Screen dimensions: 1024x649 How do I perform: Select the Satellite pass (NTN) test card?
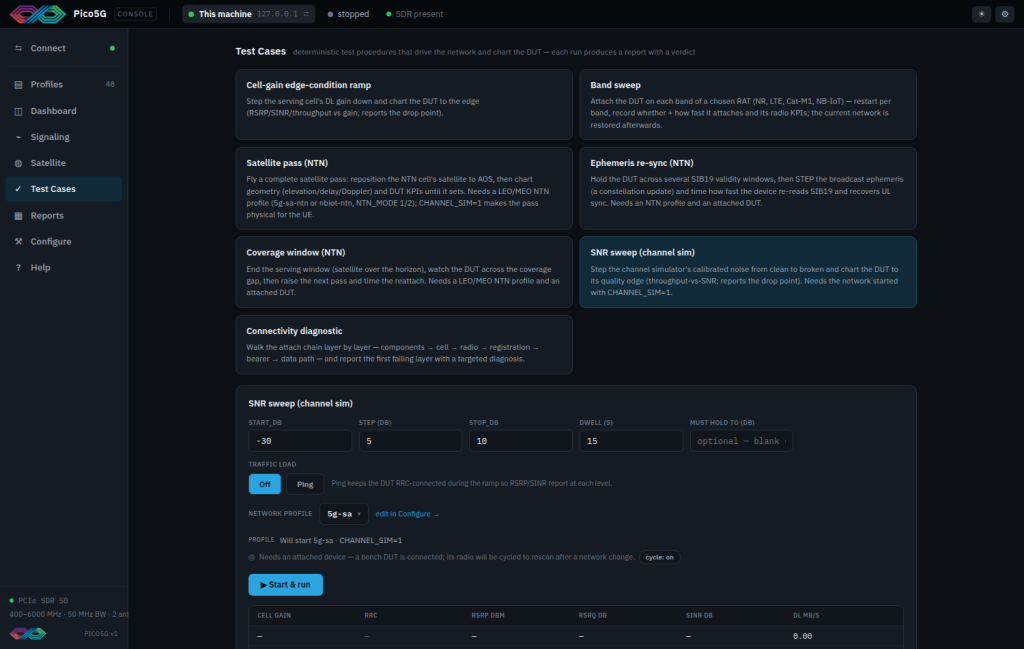404,188
